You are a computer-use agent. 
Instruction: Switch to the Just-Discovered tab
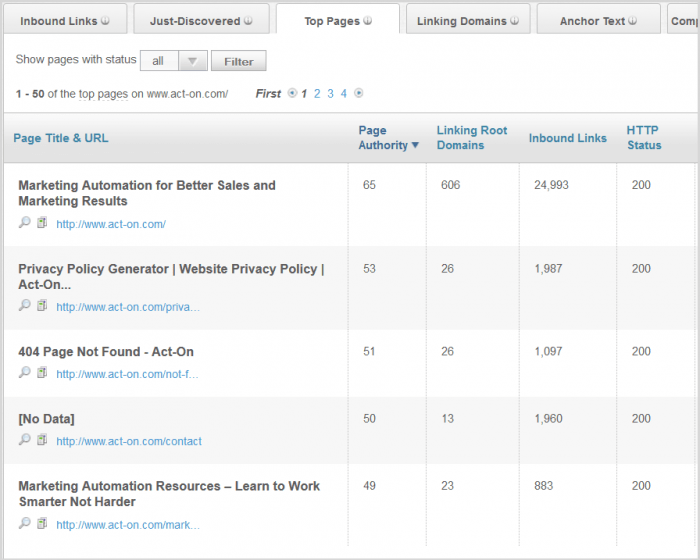click(201, 21)
